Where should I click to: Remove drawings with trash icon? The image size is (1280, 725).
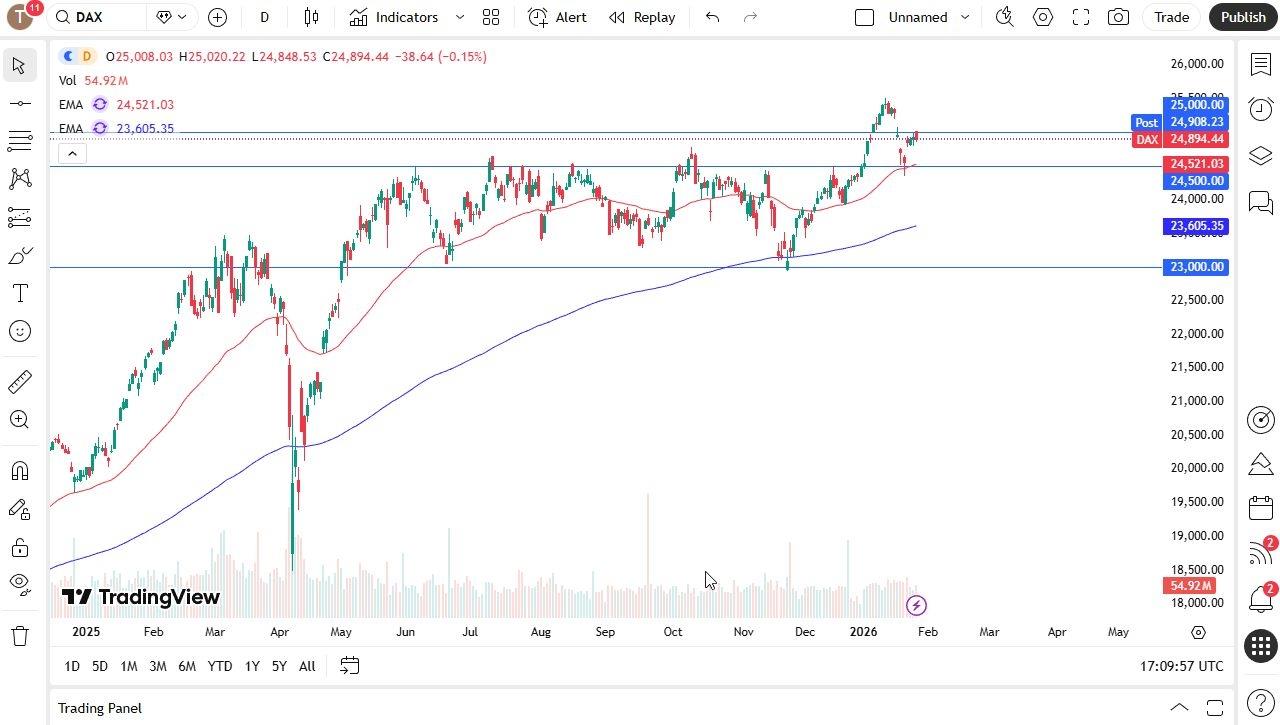[19, 635]
